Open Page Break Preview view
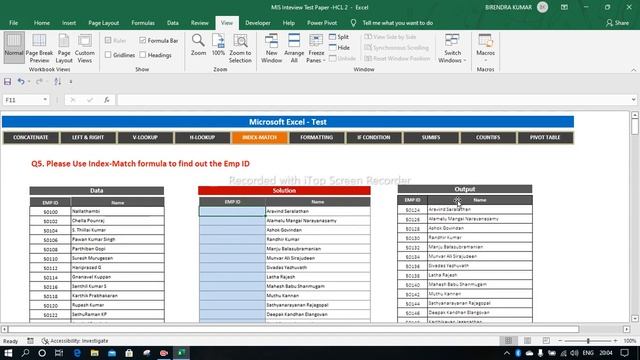 click(39, 48)
